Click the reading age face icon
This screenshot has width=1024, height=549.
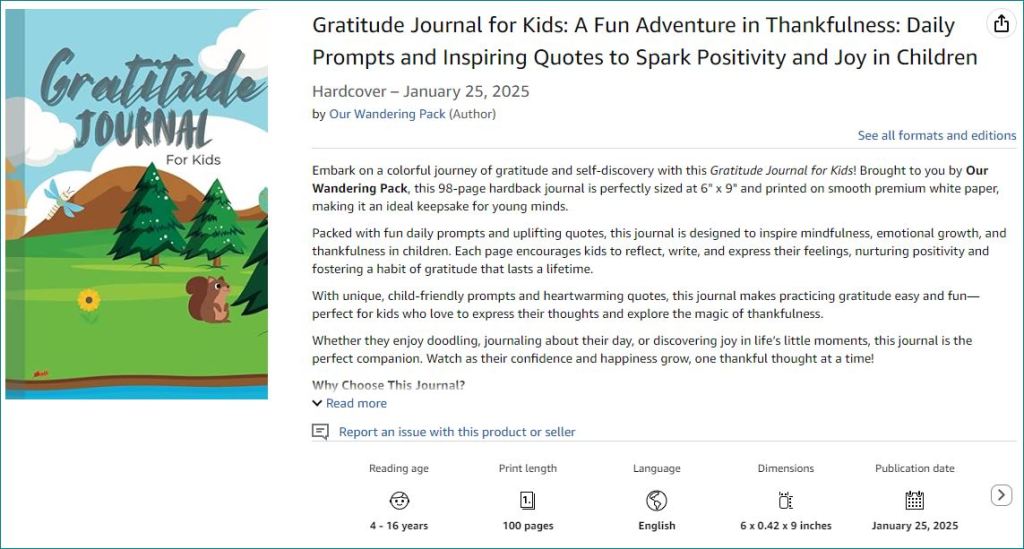point(399,500)
